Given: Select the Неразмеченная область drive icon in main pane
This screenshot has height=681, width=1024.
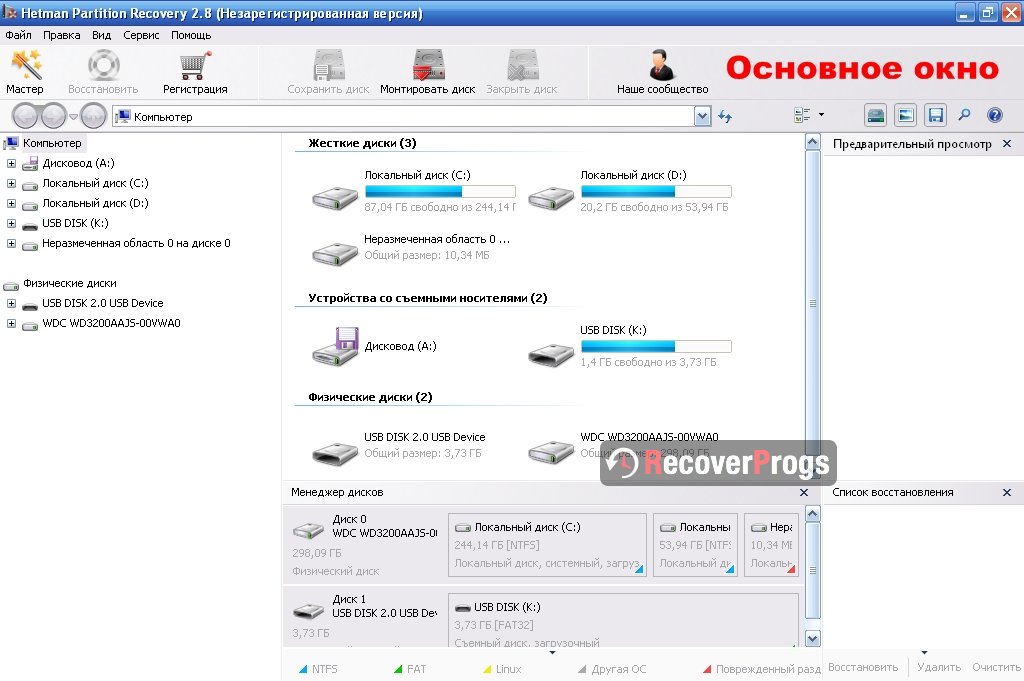Looking at the screenshot, I should 334,253.
